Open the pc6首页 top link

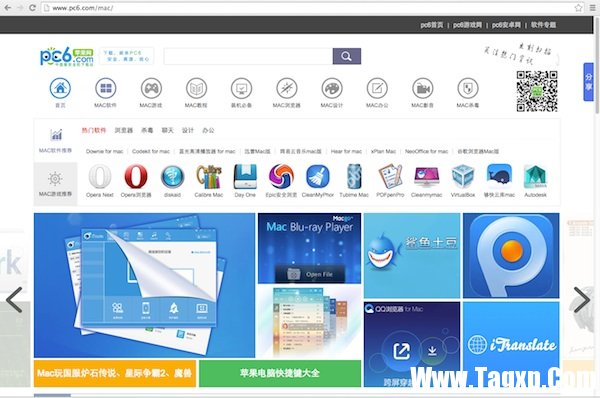[x=432, y=25]
